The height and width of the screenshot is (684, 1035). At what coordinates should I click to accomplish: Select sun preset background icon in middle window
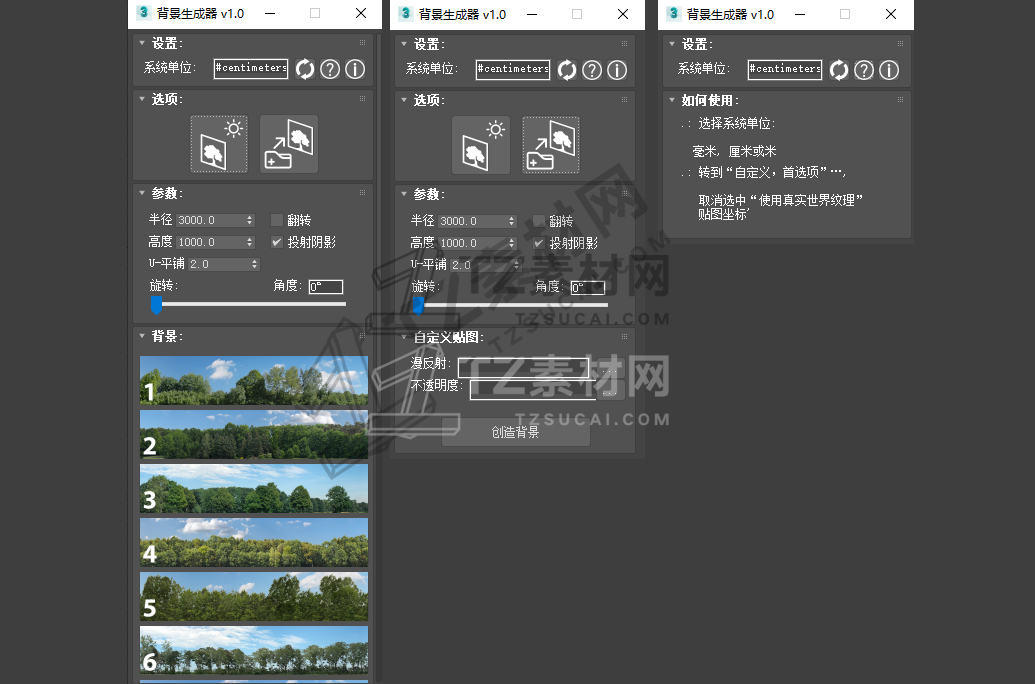(481, 145)
